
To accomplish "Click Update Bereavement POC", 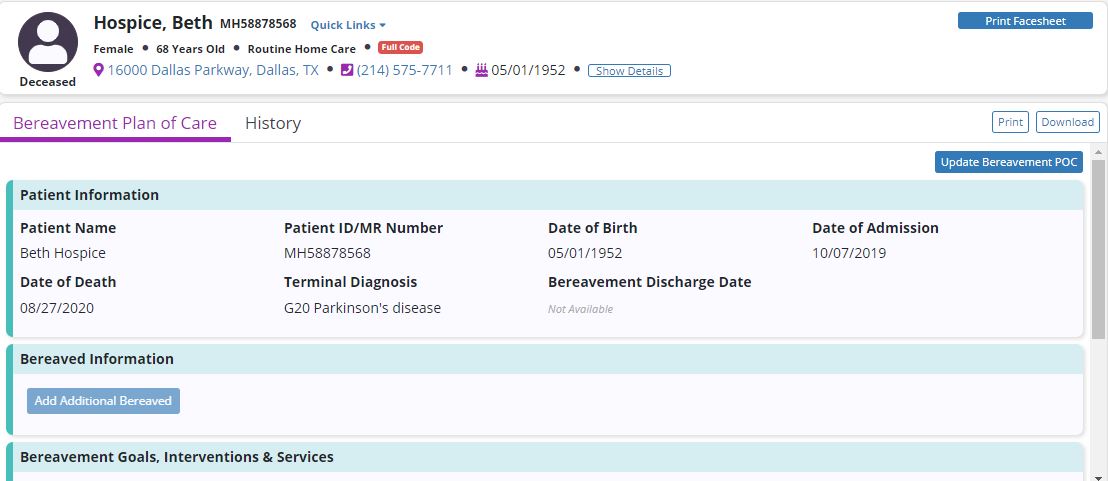I will pos(1008,162).
